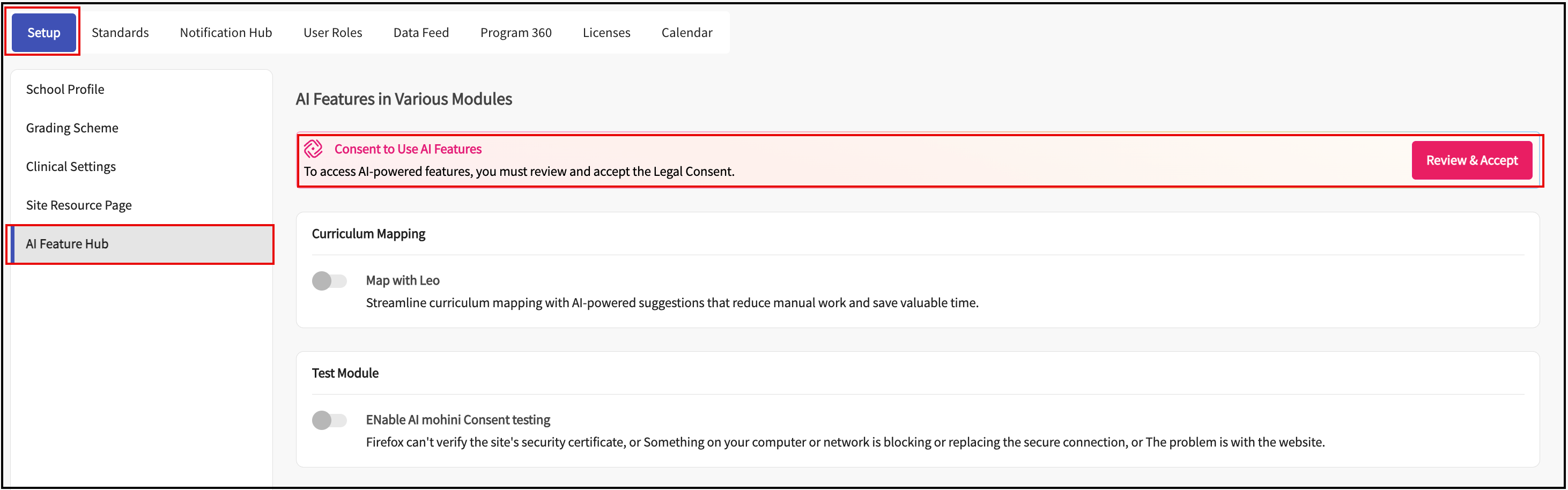This screenshot has width=1568, height=490.
Task: Click the Review & Accept button
Action: click(x=1471, y=161)
